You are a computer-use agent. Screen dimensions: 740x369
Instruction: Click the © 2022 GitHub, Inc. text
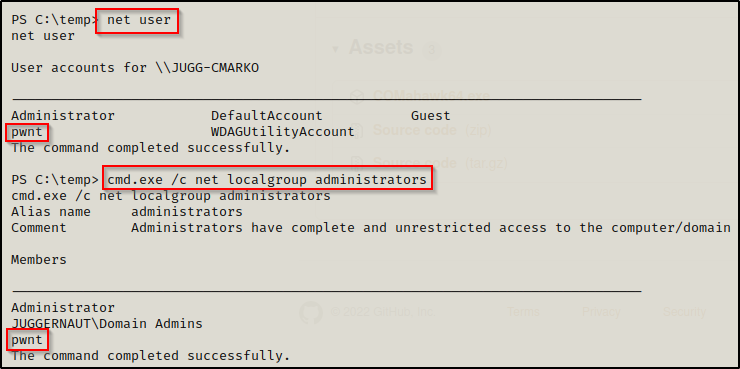(x=383, y=312)
